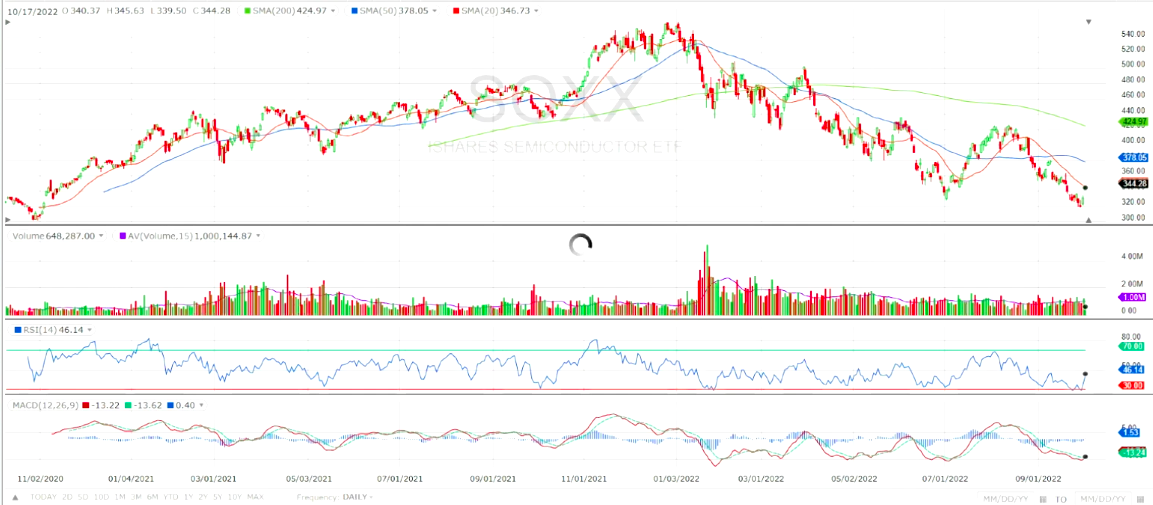The height and width of the screenshot is (505, 1153).
Task: Click the 344.28 last price axis tag
Action: (1132, 183)
